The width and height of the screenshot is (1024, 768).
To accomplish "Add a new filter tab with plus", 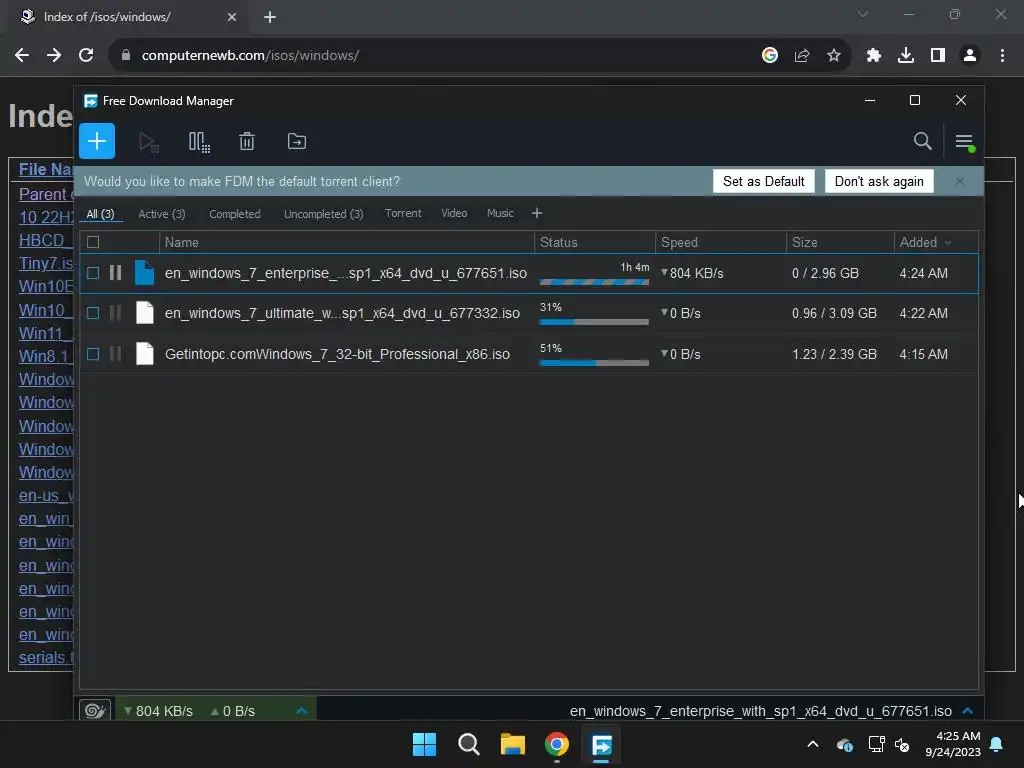I will pyautogui.click(x=537, y=214).
